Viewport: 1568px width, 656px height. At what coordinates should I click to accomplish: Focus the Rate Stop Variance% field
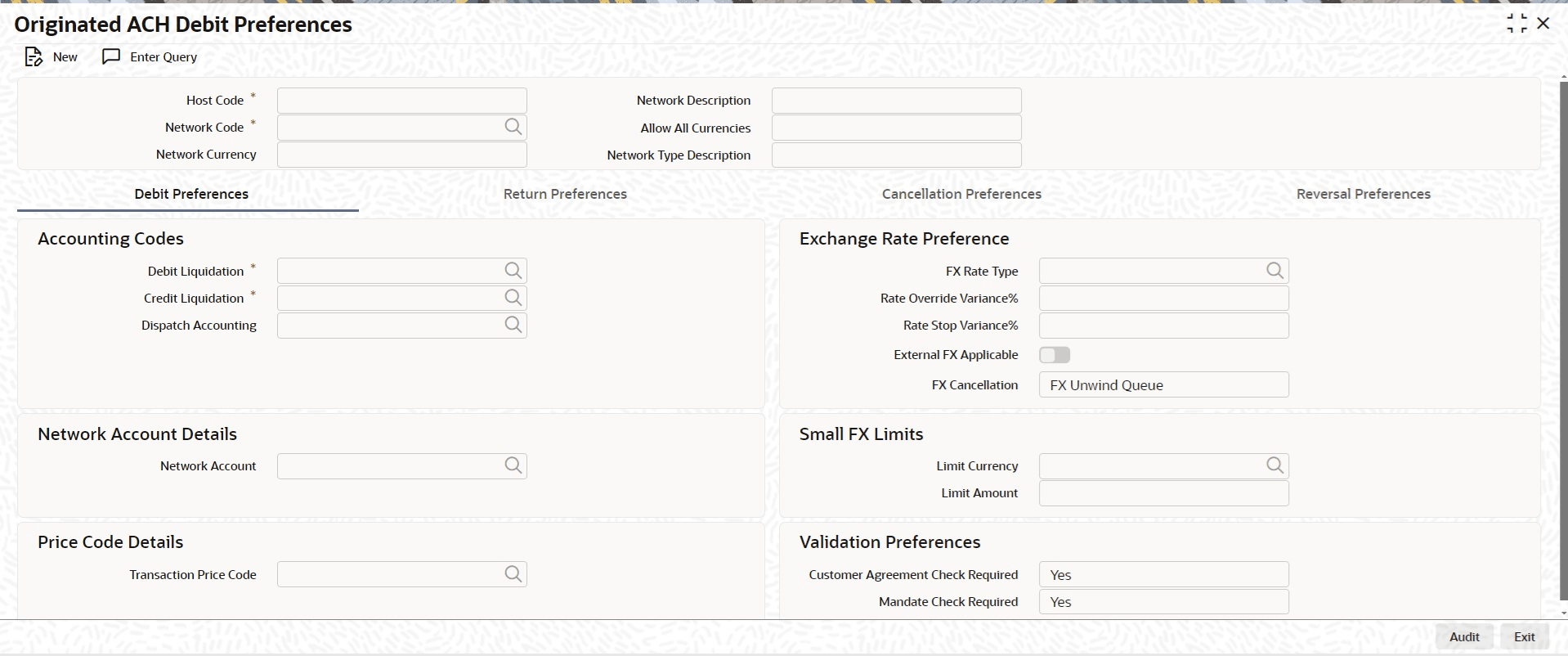click(x=1163, y=326)
